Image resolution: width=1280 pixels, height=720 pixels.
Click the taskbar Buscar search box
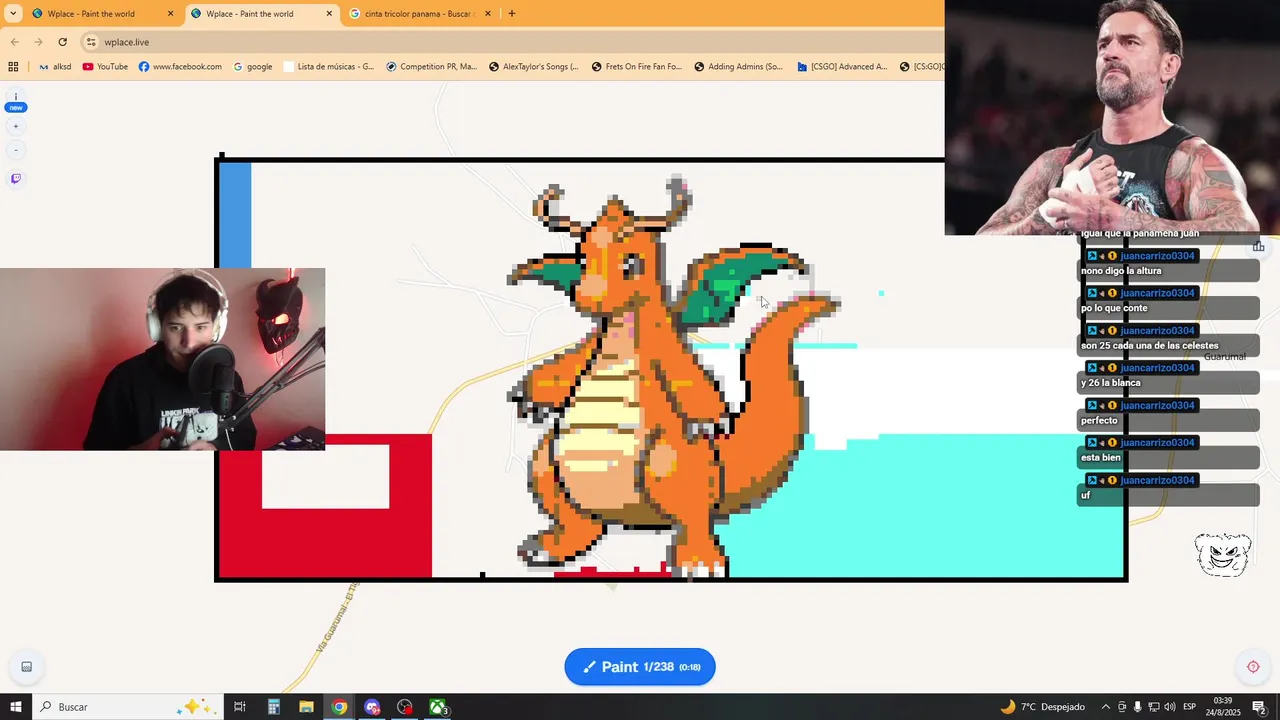pos(127,707)
